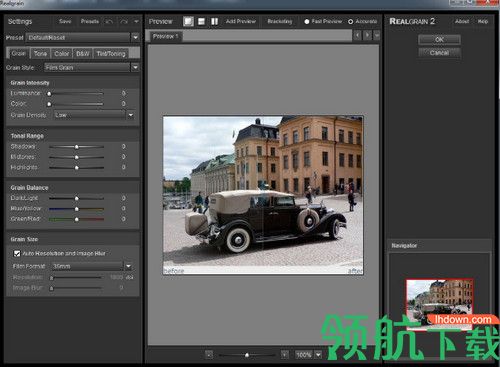Switch to the Grain tab
500x367 pixels.
click(x=18, y=53)
